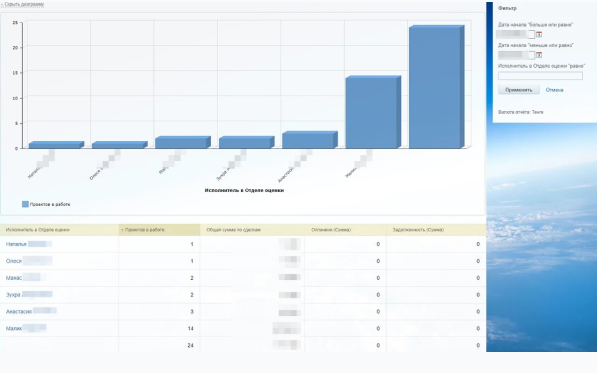Open Наталья's profile link in the table

[x=29, y=244]
